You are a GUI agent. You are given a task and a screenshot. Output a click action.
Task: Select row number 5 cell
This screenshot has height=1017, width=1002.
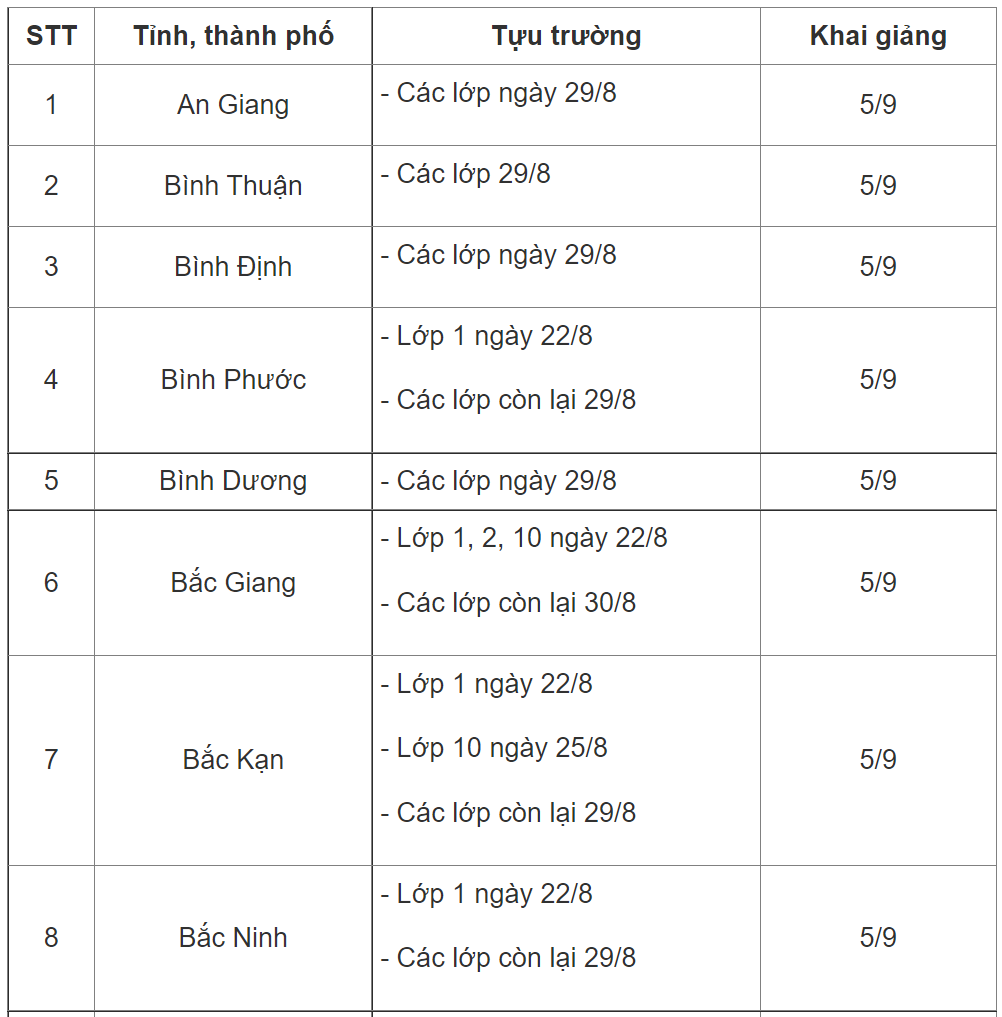point(51,481)
